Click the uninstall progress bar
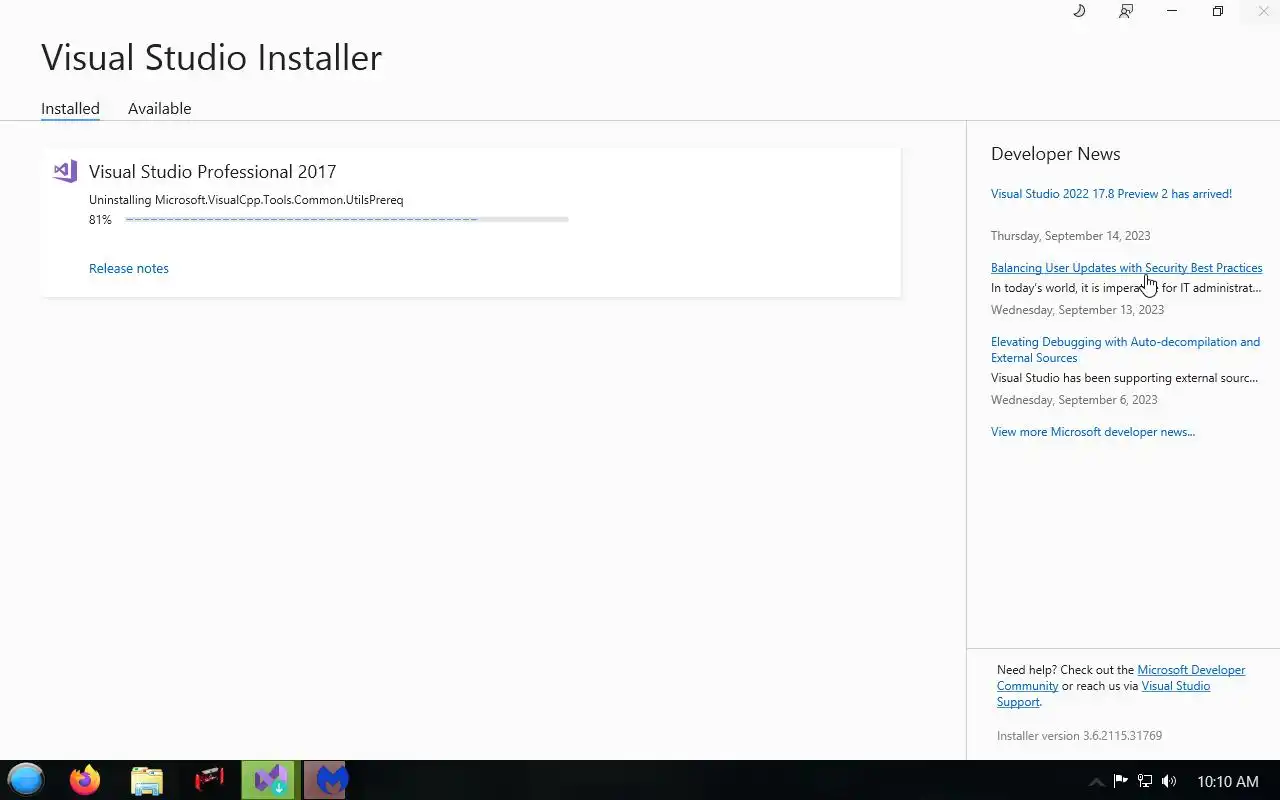Viewport: 1280px width, 800px height. click(347, 219)
